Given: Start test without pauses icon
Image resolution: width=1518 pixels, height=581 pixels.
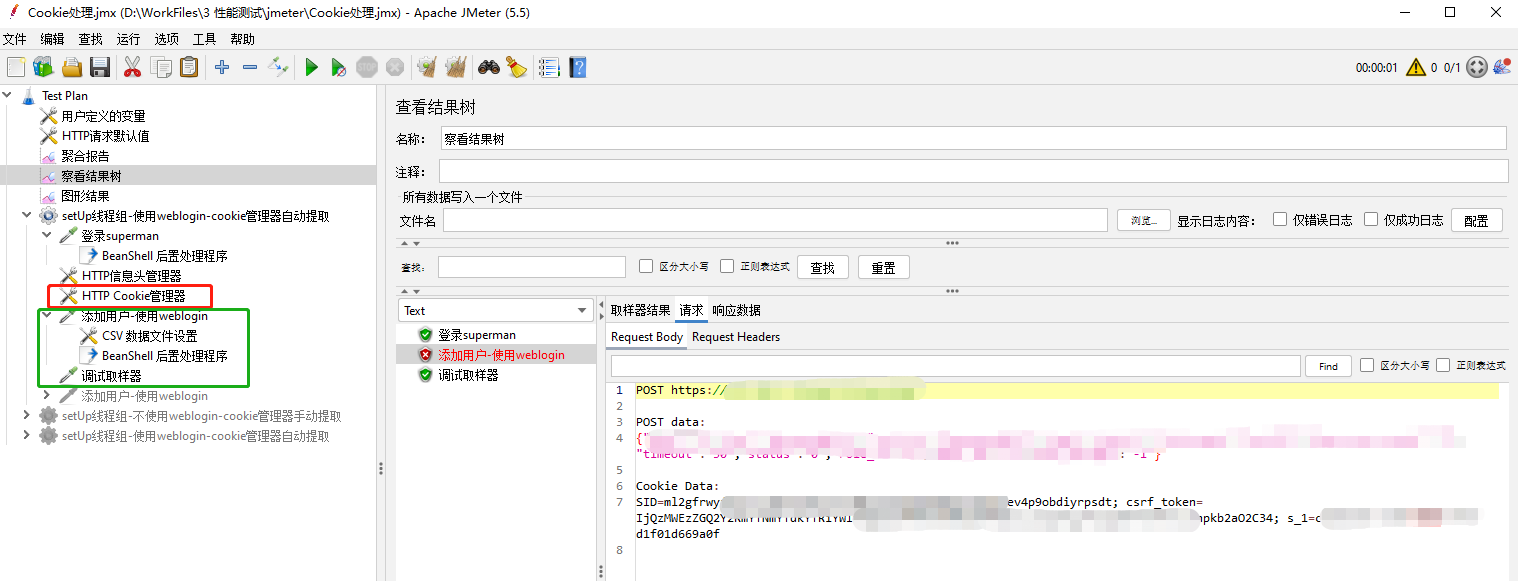Looking at the screenshot, I should tap(339, 67).
